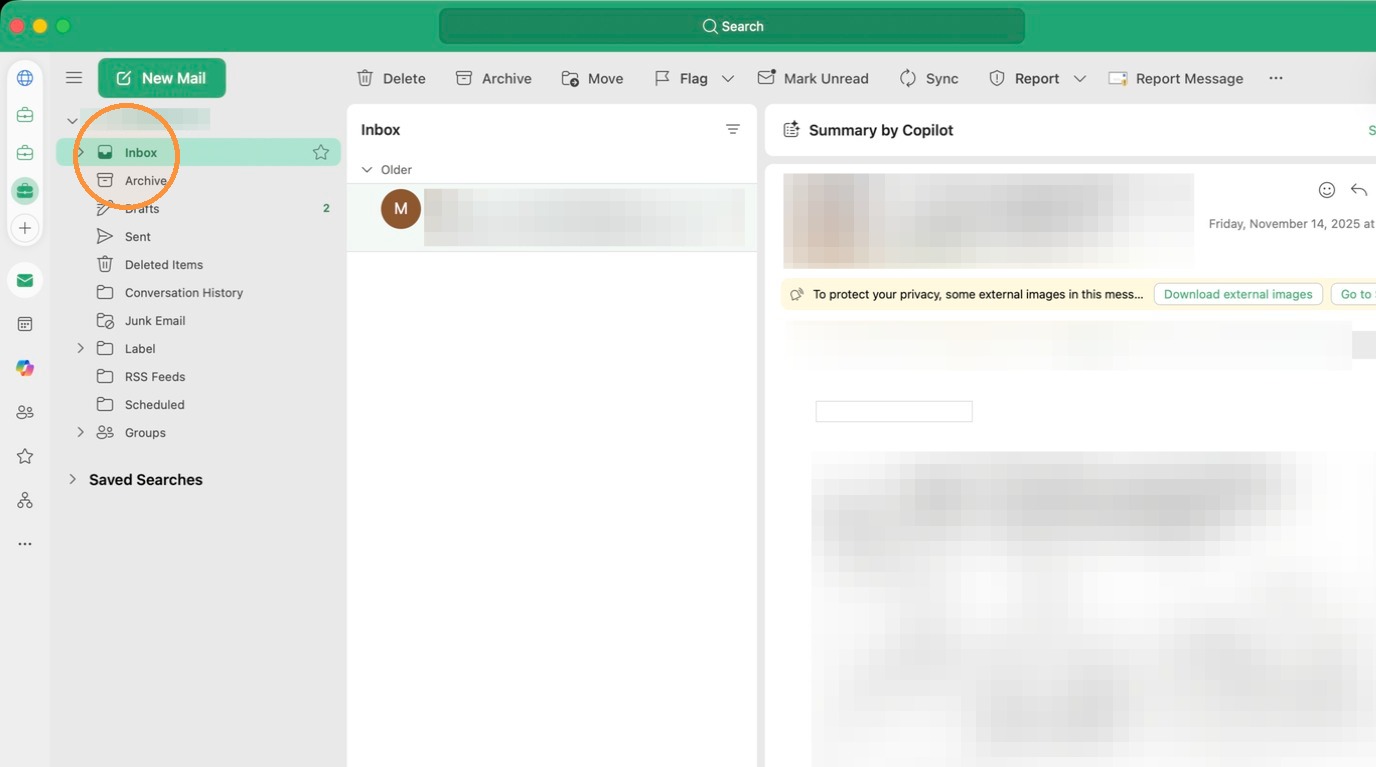
Task: Add a reaction with the smiley icon
Action: point(1327,190)
